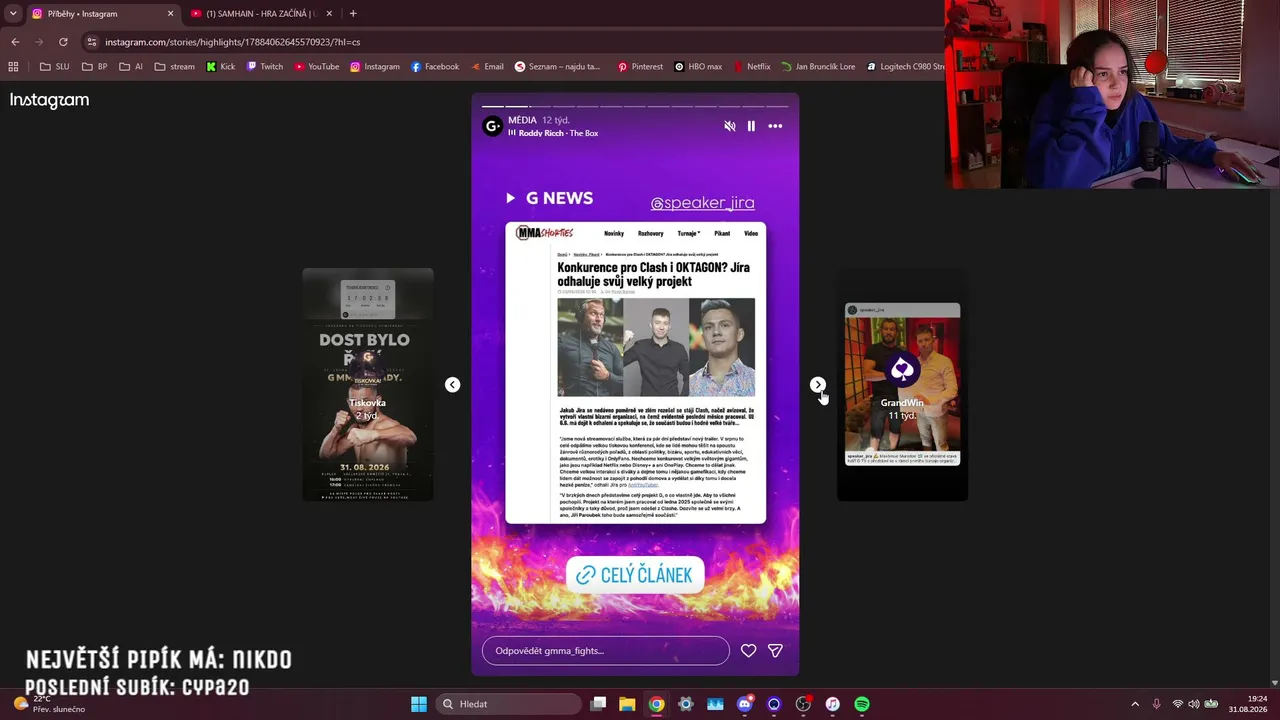Open the Tiskovka highlight preview
Viewport: 1280px width, 720px height.
pyautogui.click(x=368, y=385)
